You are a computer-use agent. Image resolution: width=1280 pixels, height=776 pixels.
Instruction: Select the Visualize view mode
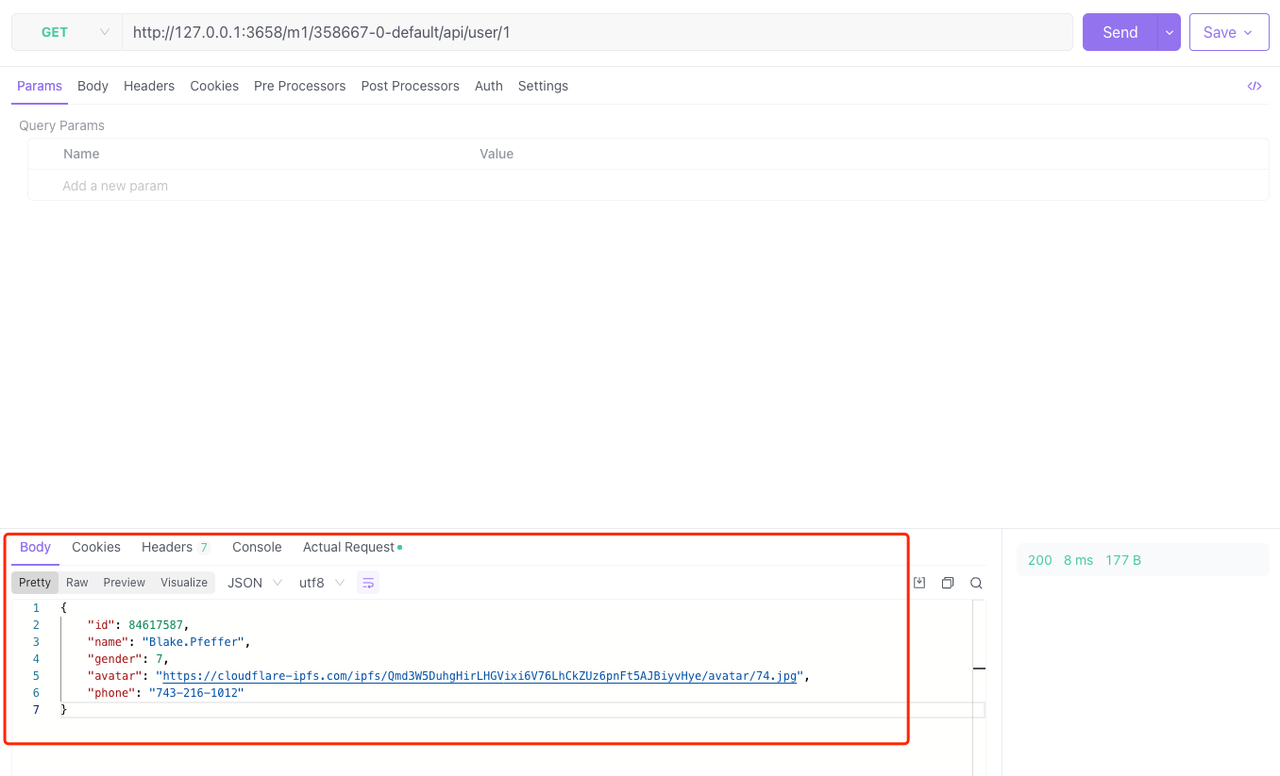click(184, 583)
